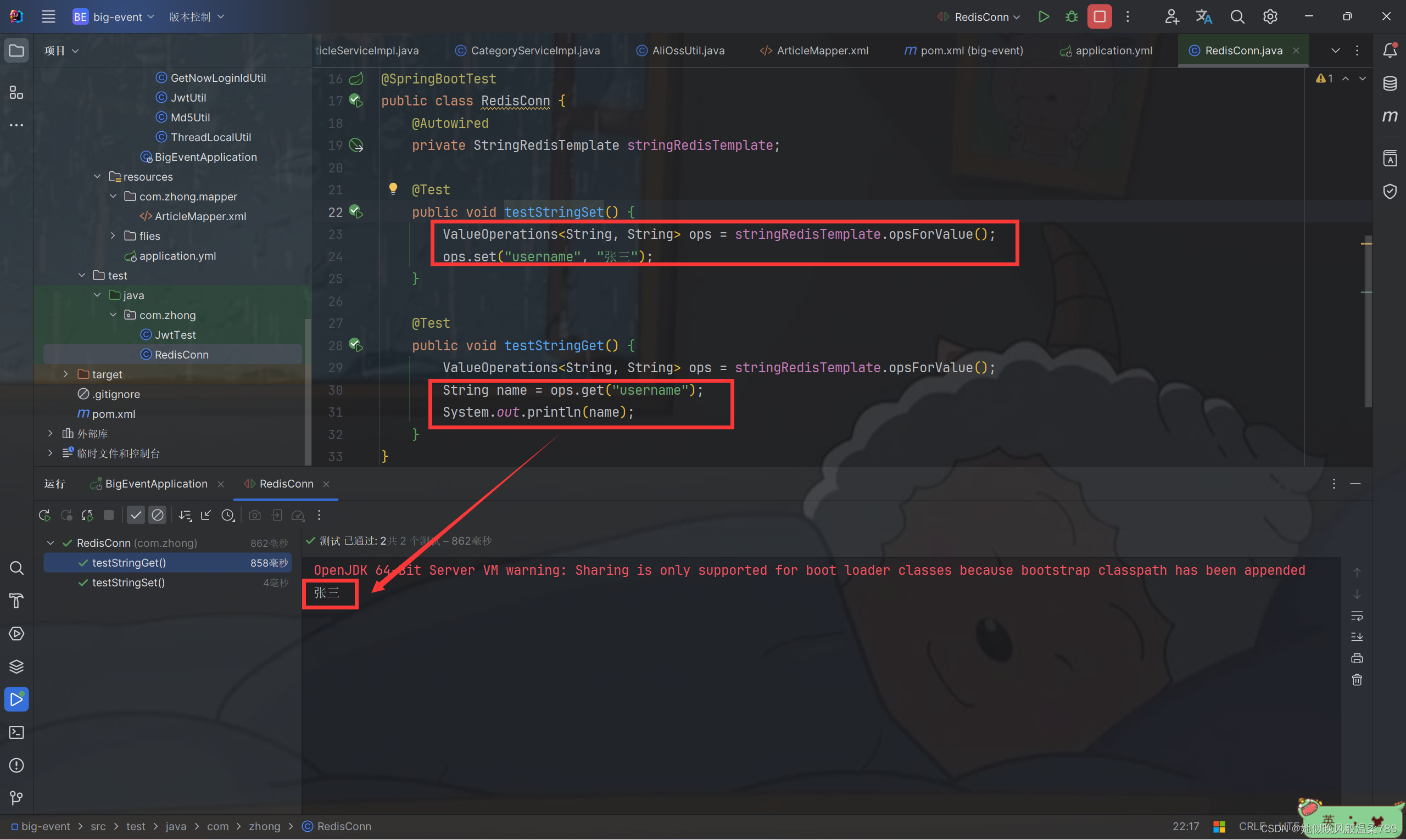Toggle scroll to end of console
The width and height of the screenshot is (1406, 840).
point(1357,637)
